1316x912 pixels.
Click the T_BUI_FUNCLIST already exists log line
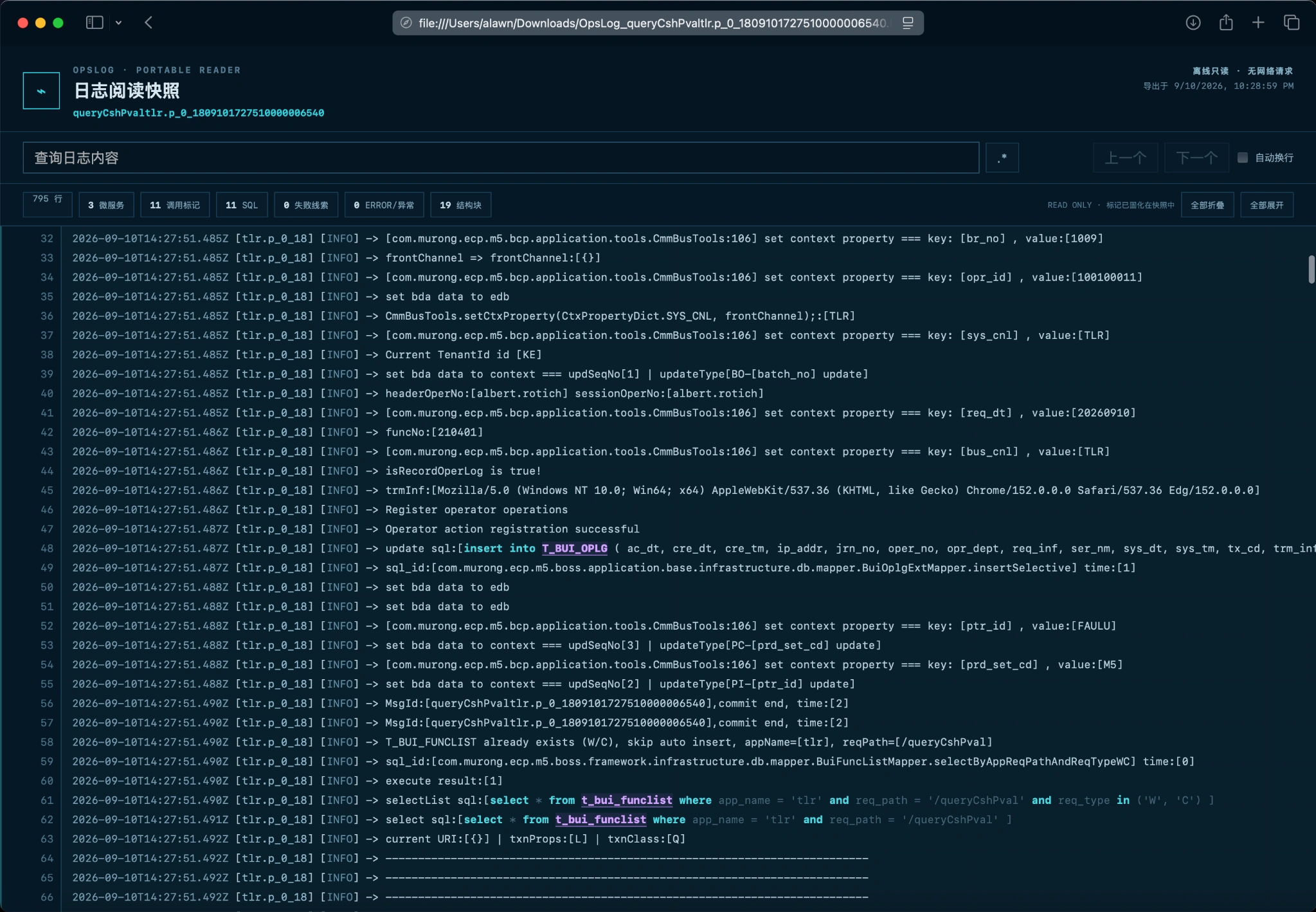coord(689,742)
